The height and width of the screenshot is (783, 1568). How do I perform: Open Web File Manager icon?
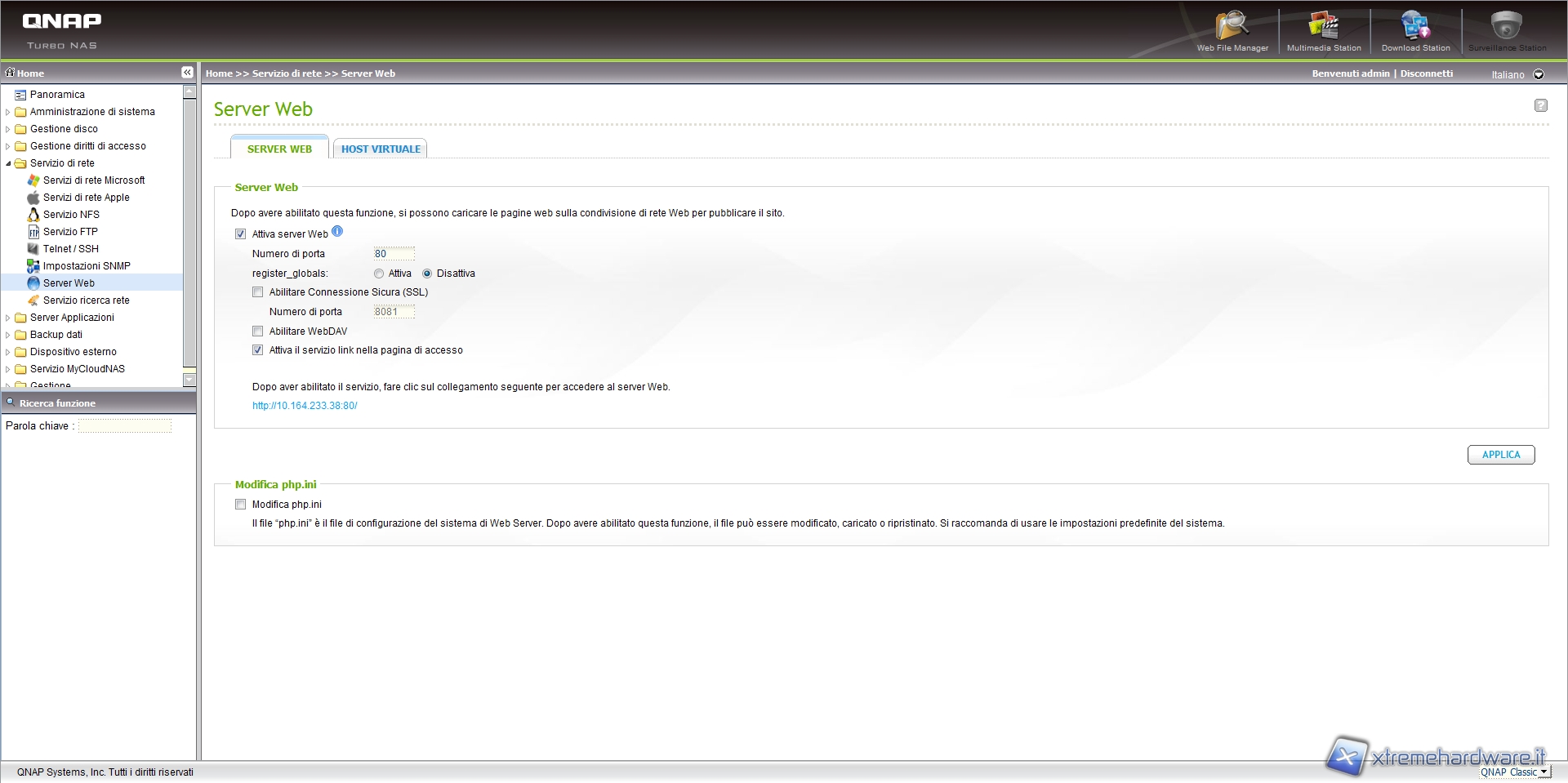click(1232, 30)
